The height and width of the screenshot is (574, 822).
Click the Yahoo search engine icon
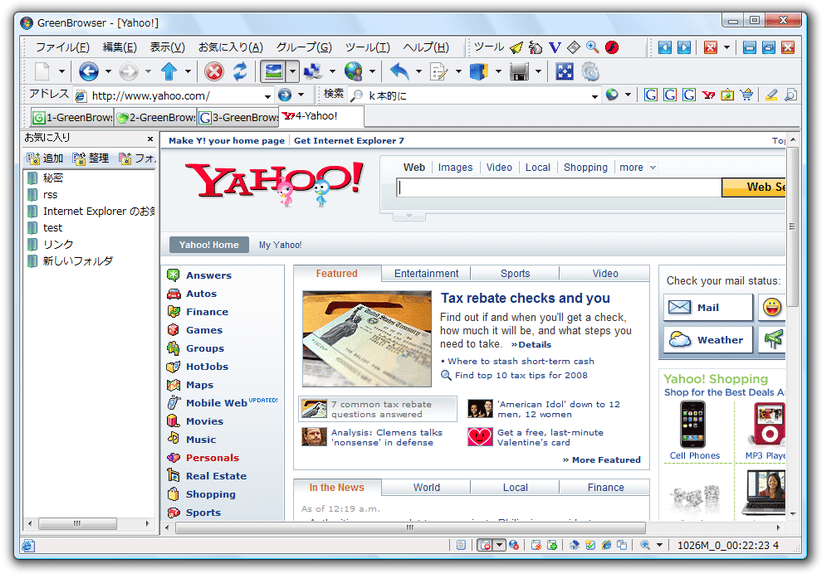pos(708,95)
